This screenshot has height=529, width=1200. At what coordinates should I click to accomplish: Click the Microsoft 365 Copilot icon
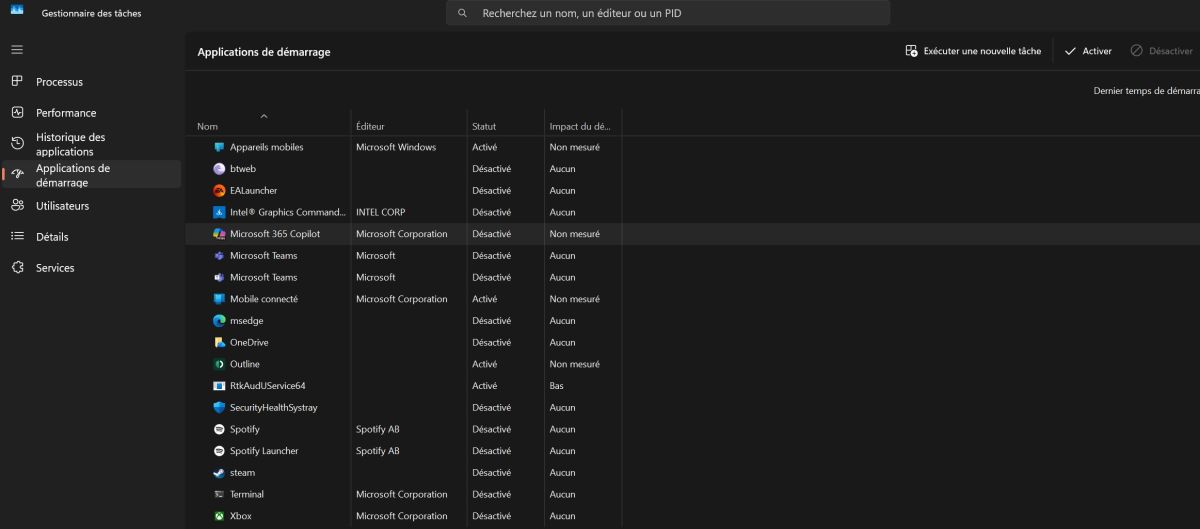point(219,234)
